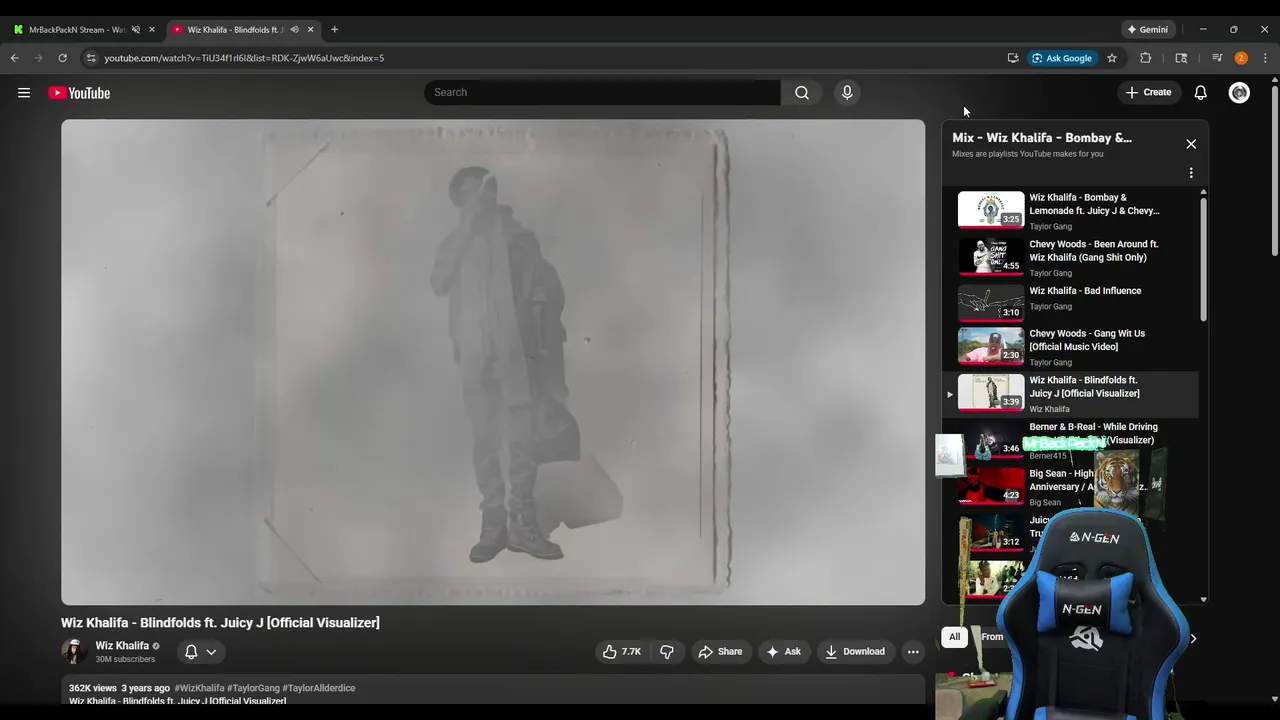Open the tab search side icon

tap(1181, 58)
